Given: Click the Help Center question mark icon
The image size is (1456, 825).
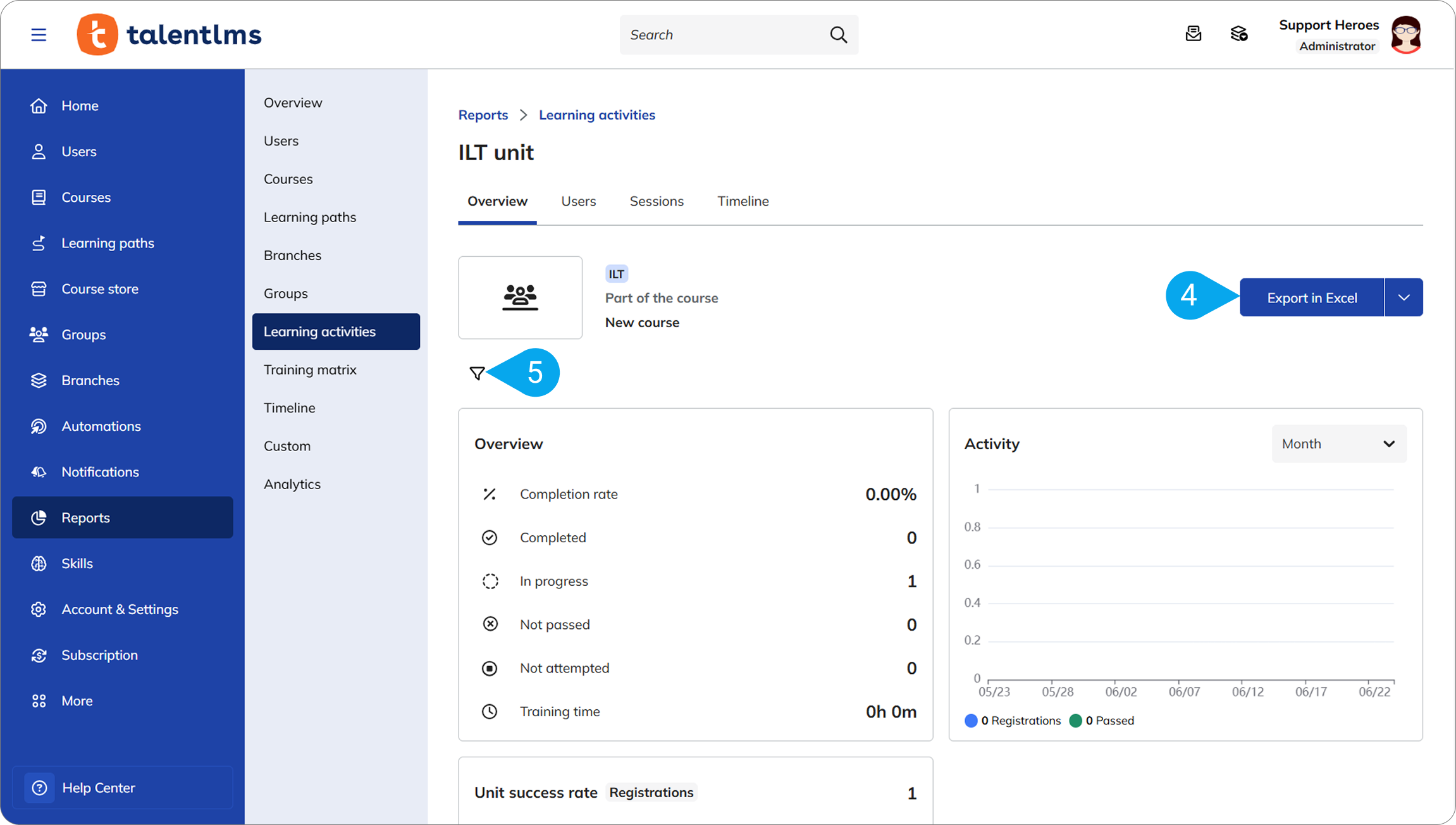Looking at the screenshot, I should click(x=39, y=788).
